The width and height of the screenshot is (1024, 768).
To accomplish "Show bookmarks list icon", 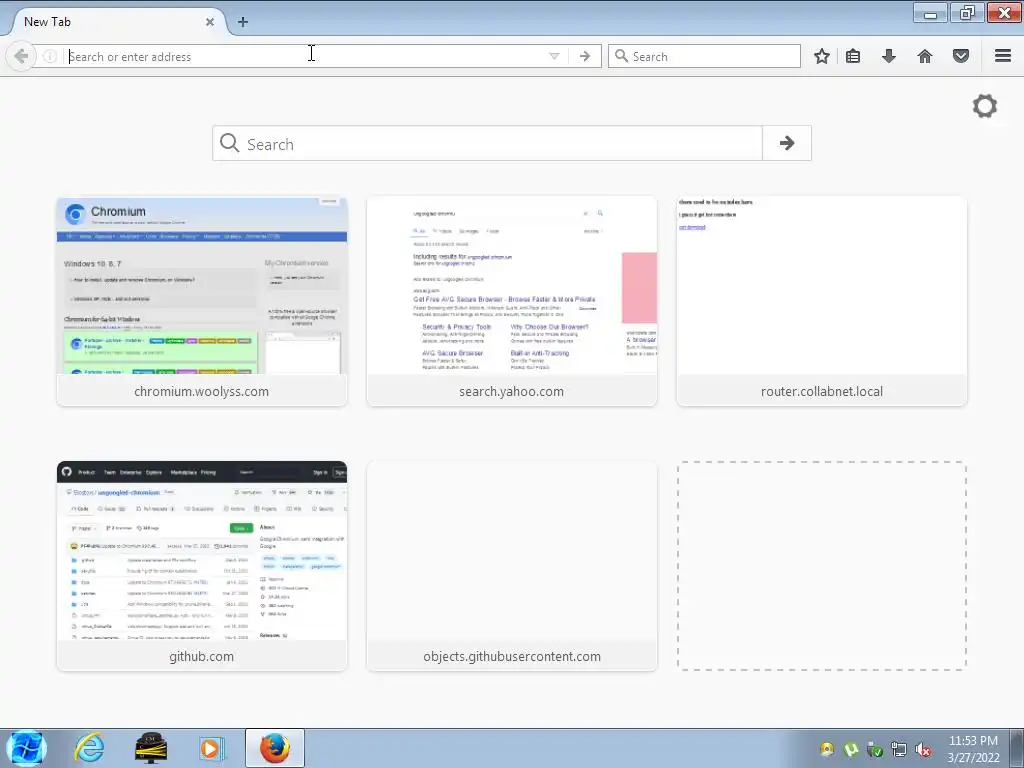I will pos(853,56).
